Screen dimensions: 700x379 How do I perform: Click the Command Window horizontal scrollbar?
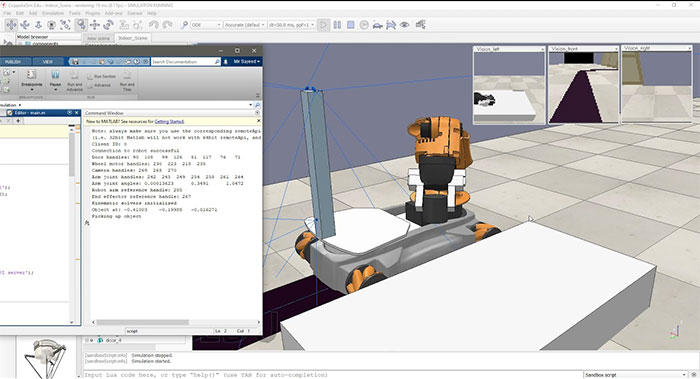pyautogui.click(x=176, y=322)
